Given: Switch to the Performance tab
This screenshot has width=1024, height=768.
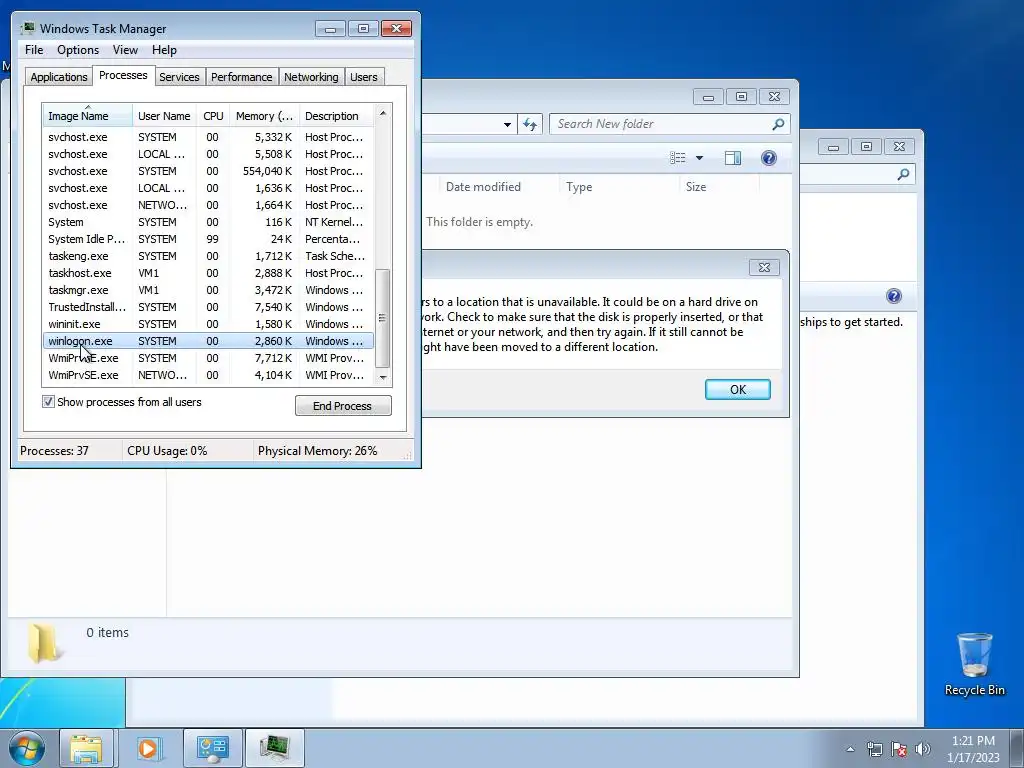Looking at the screenshot, I should pyautogui.click(x=241, y=77).
